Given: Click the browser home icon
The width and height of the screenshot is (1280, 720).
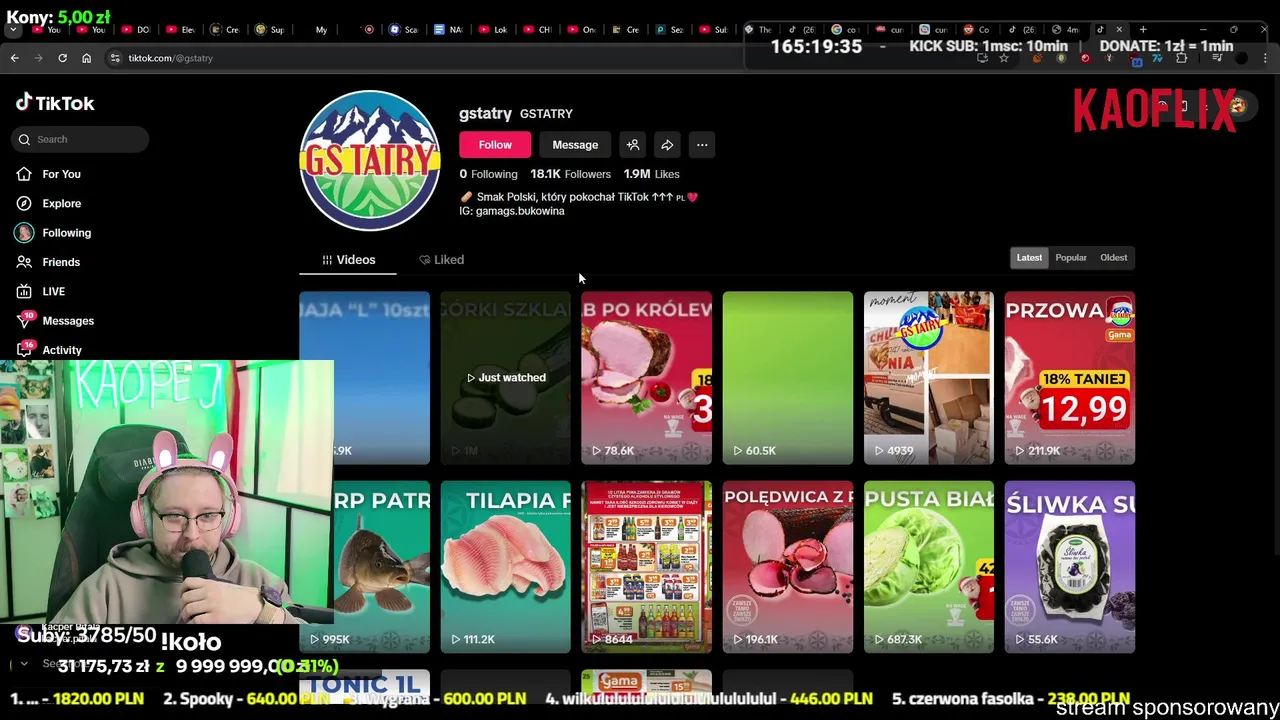Looking at the screenshot, I should point(86,58).
